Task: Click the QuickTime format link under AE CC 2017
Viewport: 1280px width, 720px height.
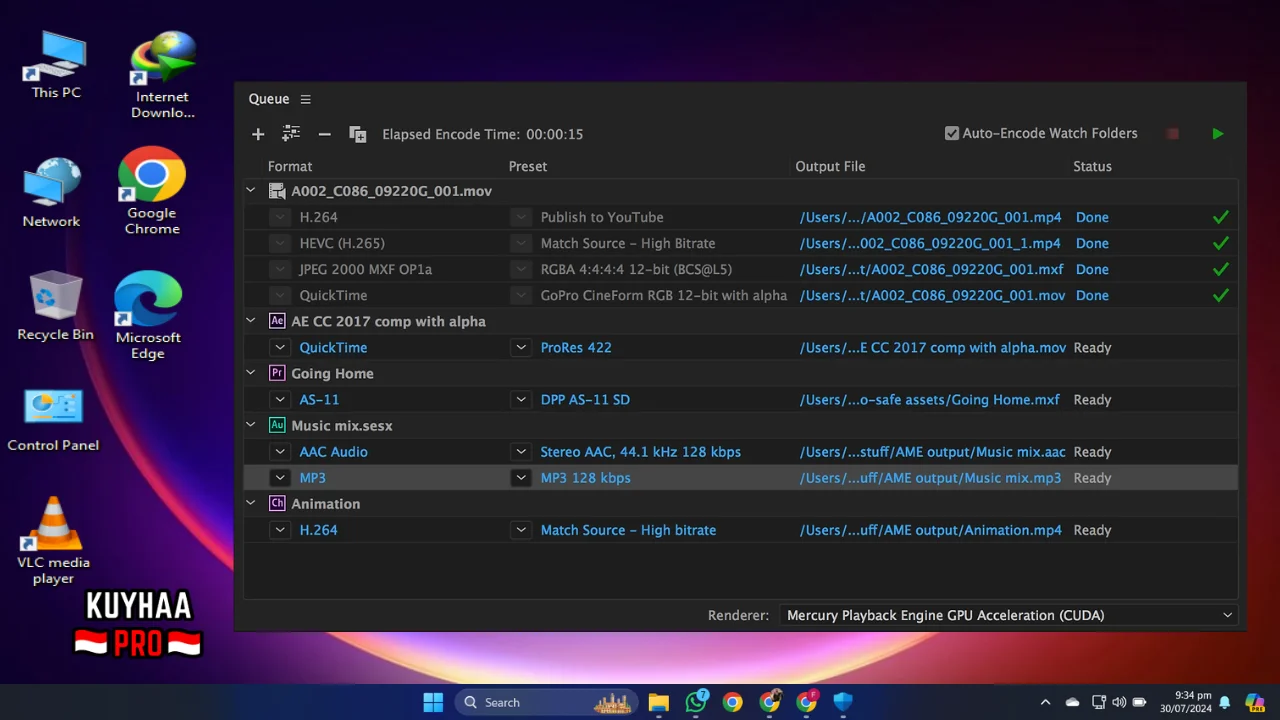Action: coord(333,347)
